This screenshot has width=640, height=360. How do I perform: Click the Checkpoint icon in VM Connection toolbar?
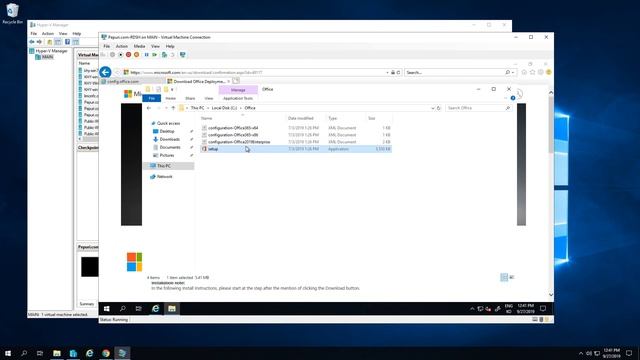164,55
